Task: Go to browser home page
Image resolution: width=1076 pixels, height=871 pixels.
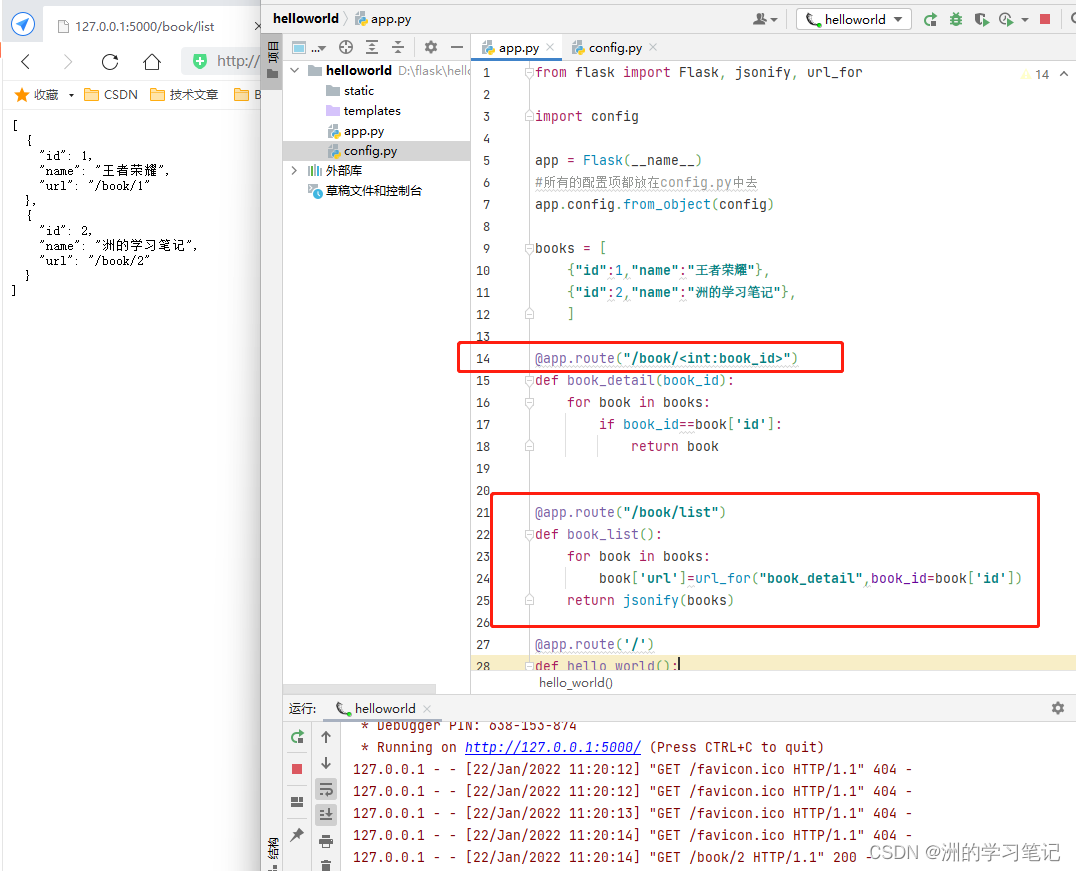Action: 152,62
